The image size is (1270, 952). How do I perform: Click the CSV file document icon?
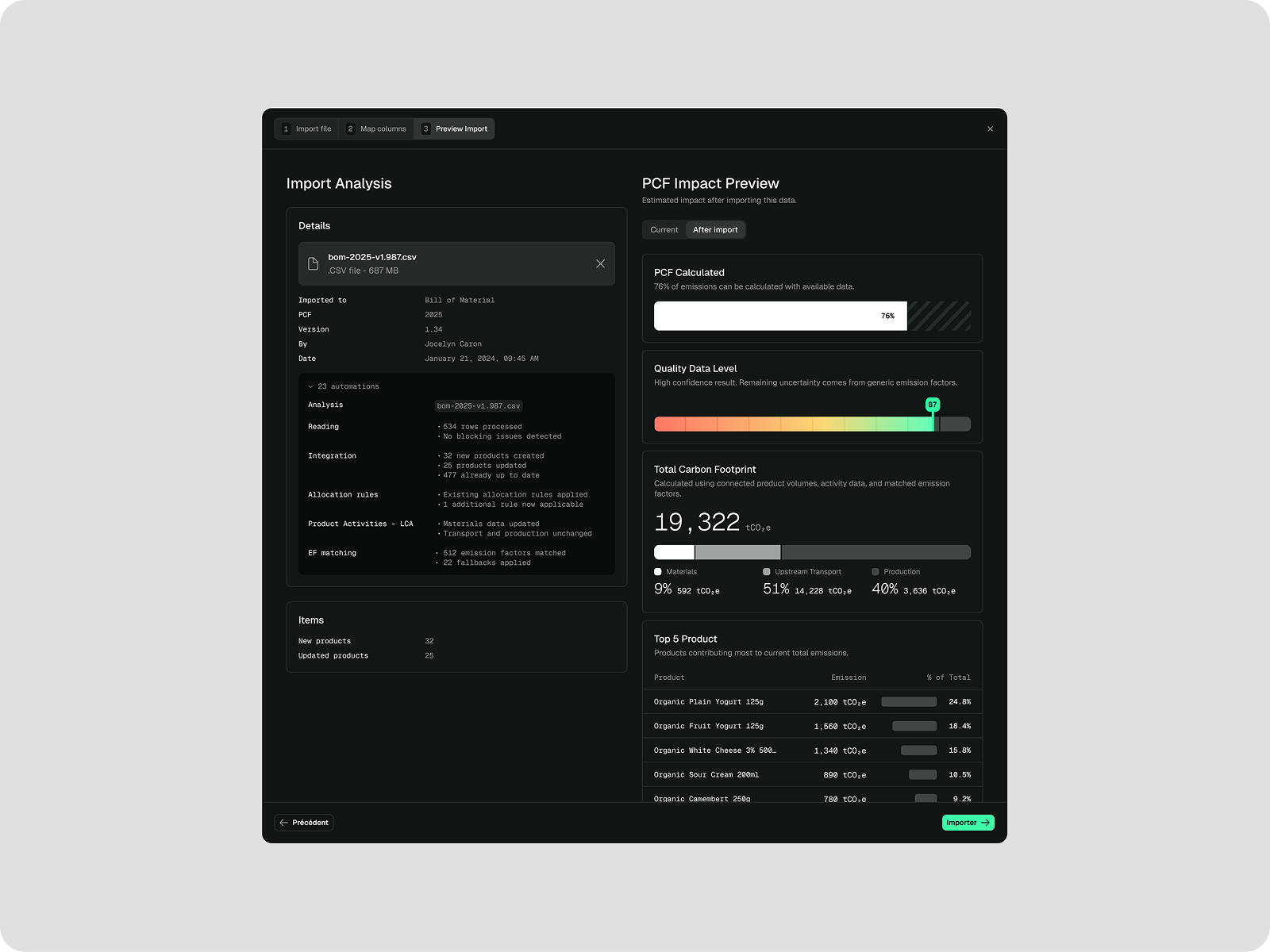pyautogui.click(x=314, y=263)
